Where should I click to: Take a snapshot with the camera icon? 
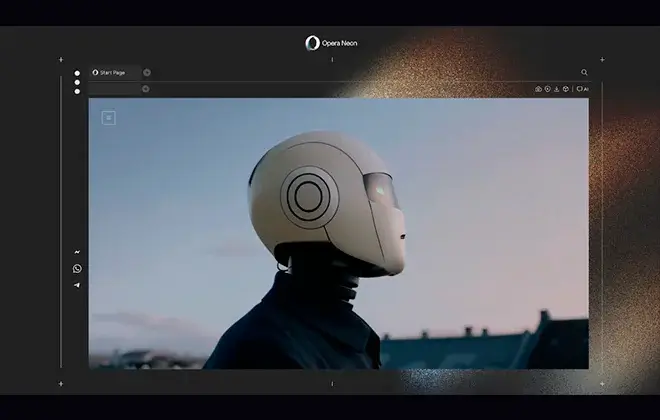538,89
